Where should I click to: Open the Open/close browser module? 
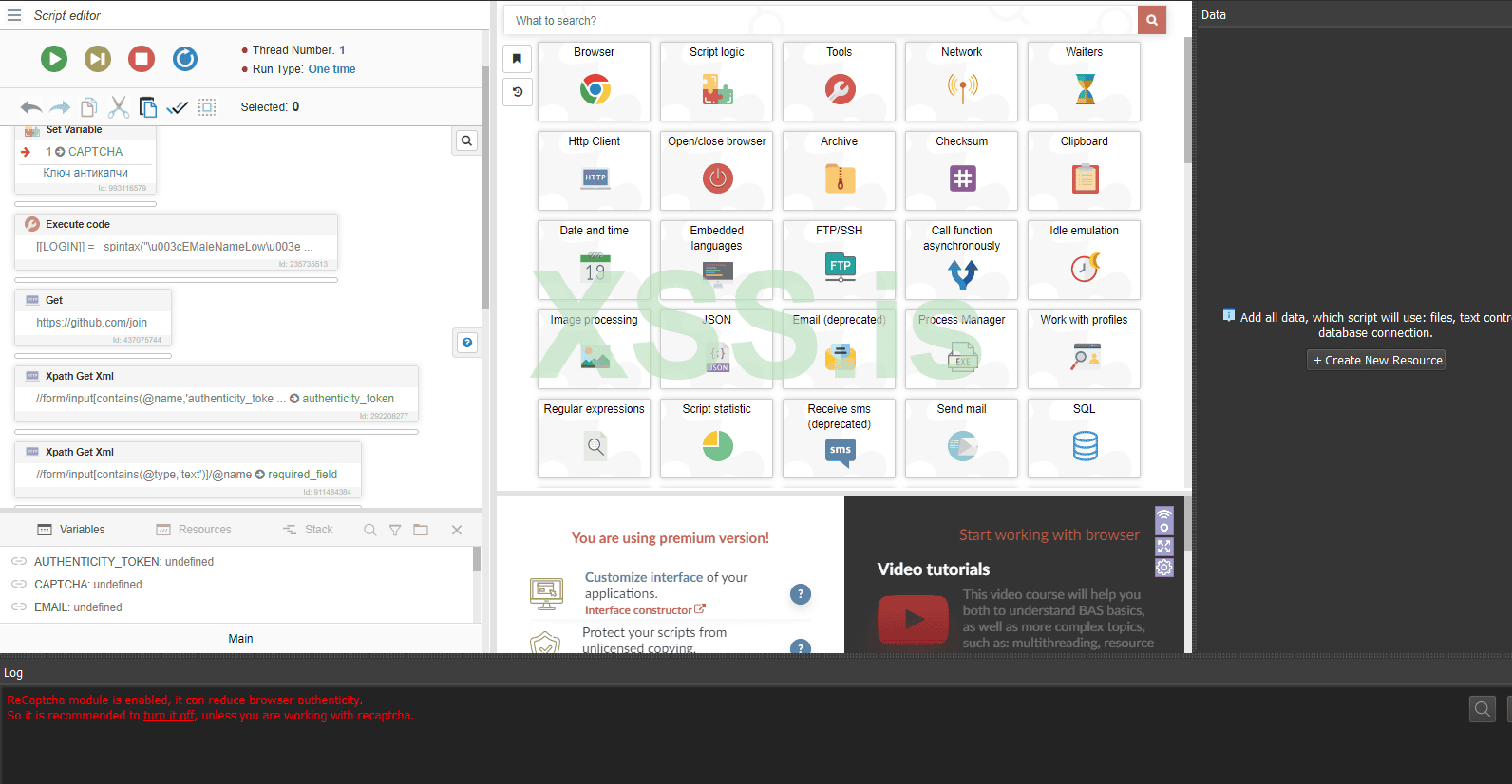coord(717,171)
